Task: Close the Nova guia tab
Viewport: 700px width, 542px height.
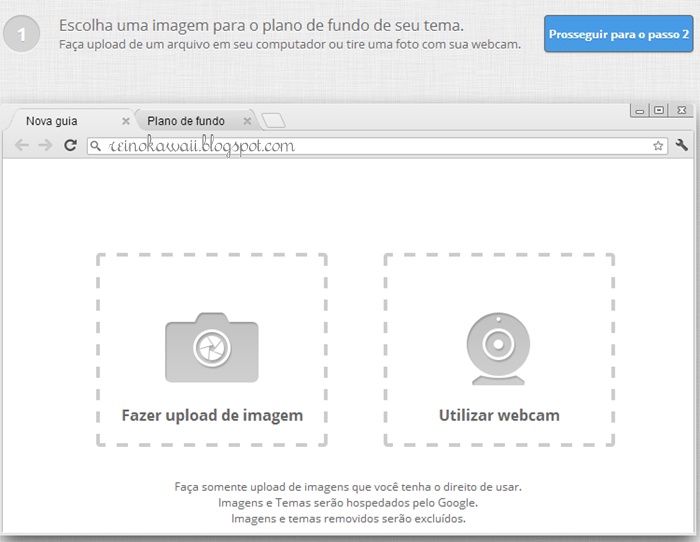Action: [x=126, y=121]
